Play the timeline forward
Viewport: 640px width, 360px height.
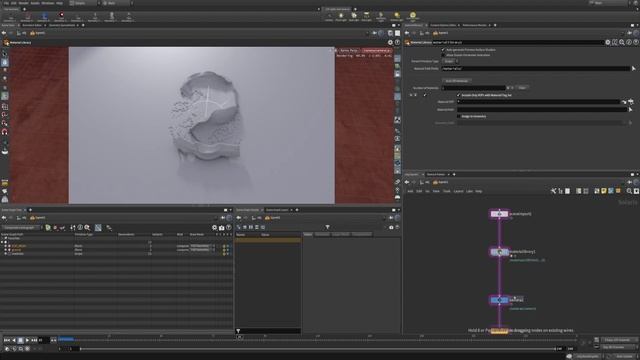click(27, 340)
